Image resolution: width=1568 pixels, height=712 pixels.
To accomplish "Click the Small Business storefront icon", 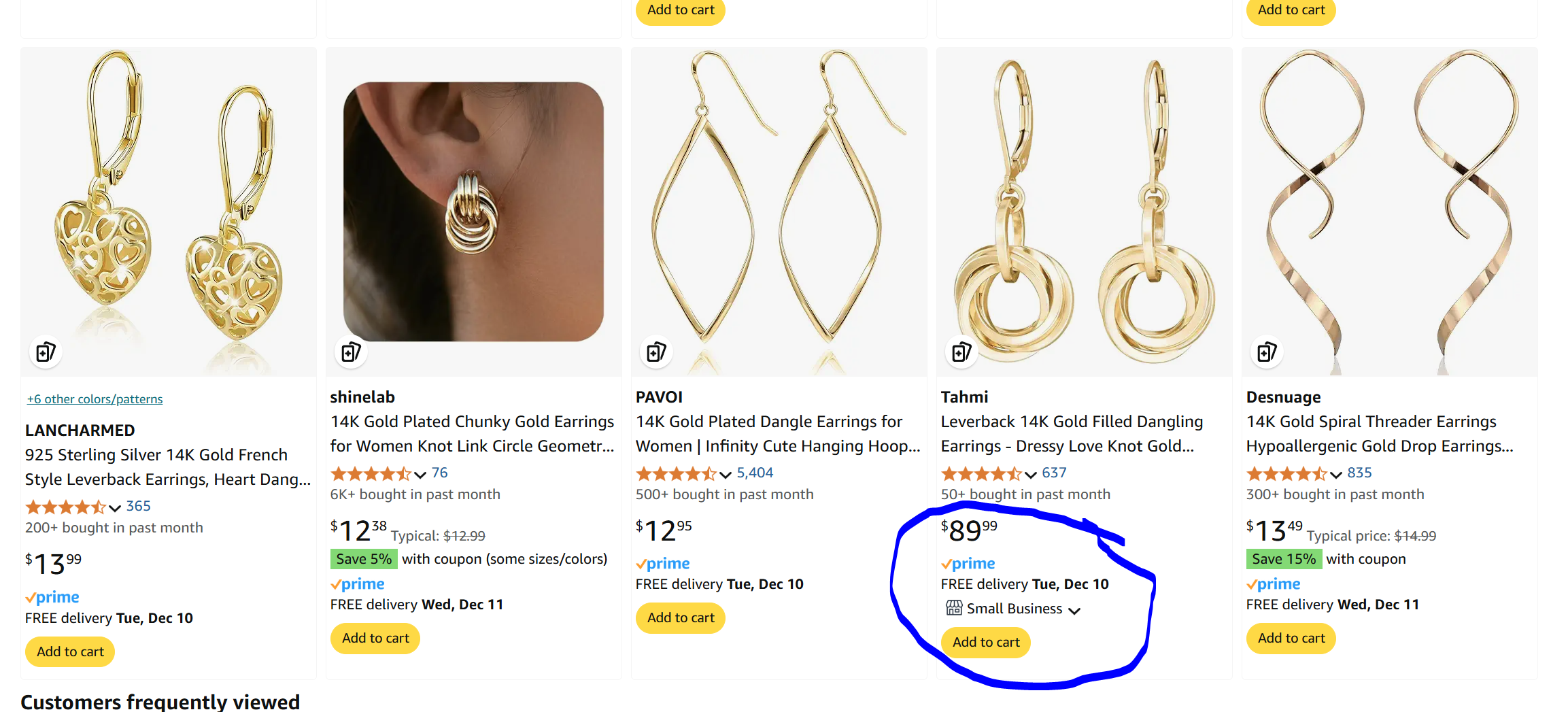I will [x=954, y=608].
